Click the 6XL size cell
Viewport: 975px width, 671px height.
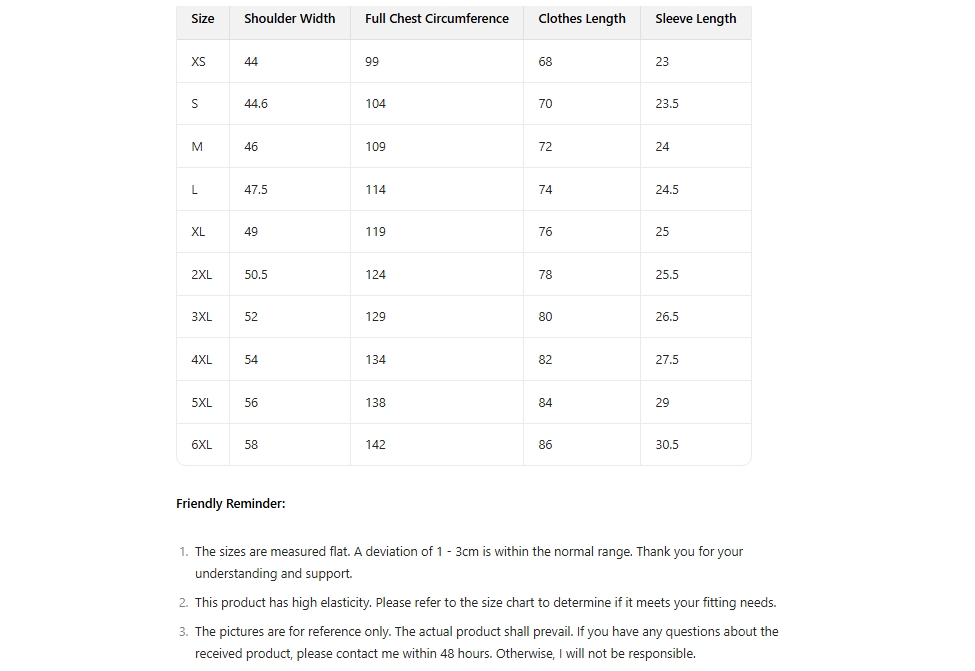pos(201,445)
